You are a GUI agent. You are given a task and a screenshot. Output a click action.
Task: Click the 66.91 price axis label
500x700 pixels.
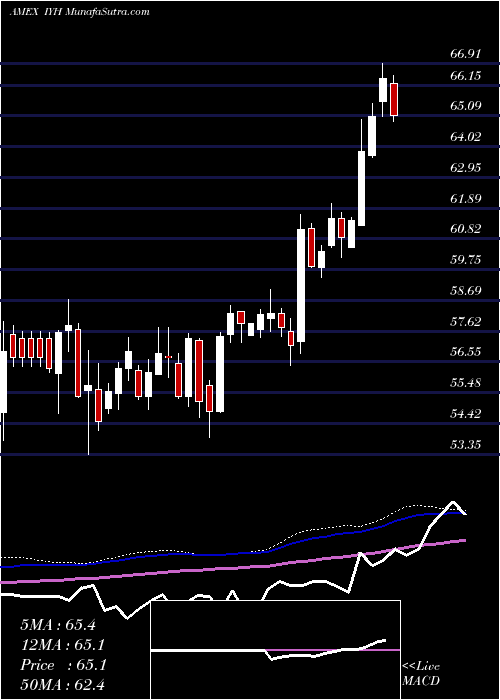[466, 54]
